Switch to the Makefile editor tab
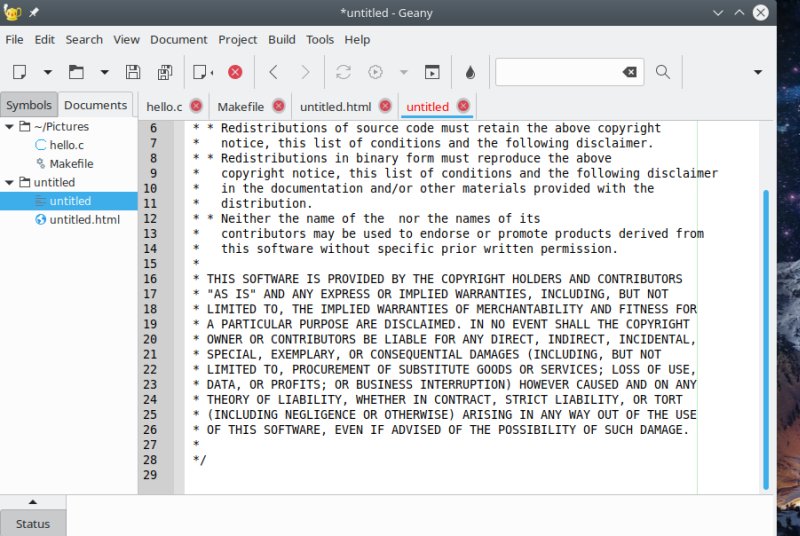Image resolution: width=800 pixels, height=536 pixels. (x=240, y=107)
